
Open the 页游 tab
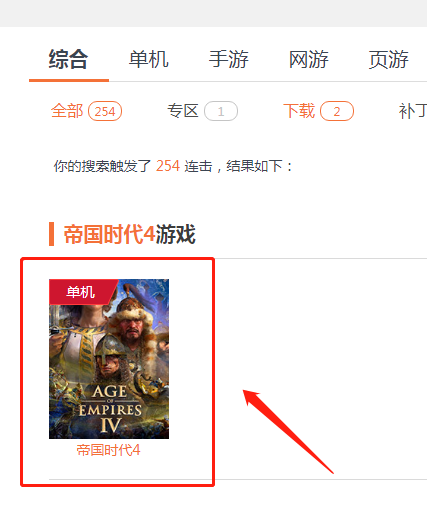pyautogui.click(x=389, y=60)
